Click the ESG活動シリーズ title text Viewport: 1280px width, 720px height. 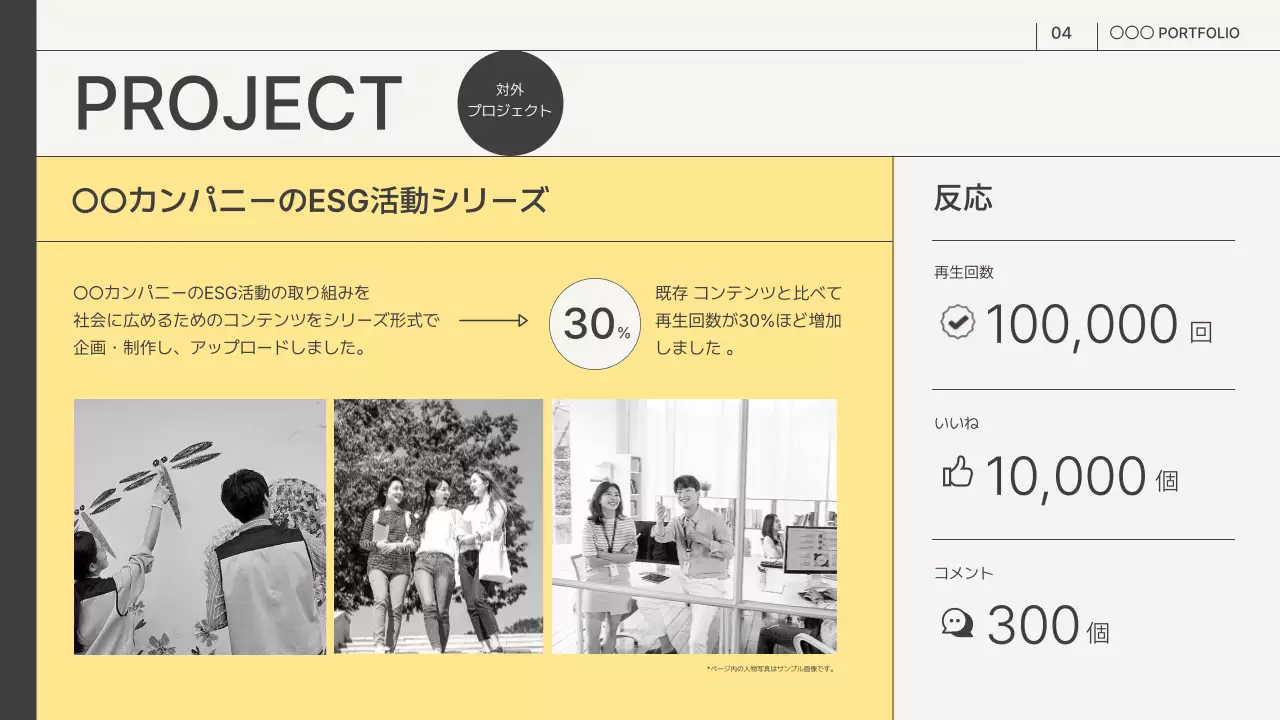pyautogui.click(x=310, y=200)
